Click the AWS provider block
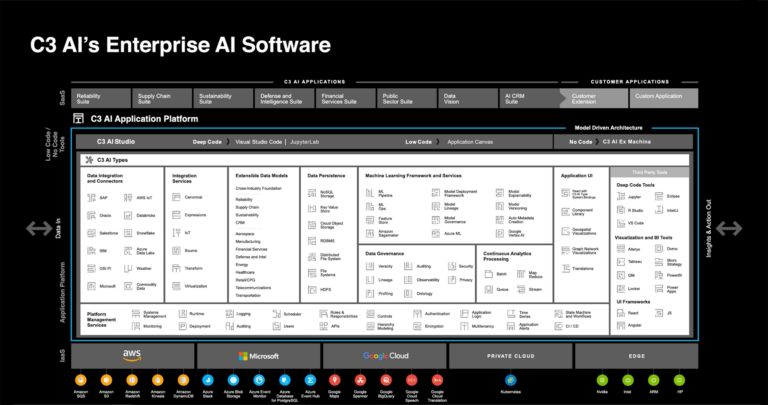 132,355
